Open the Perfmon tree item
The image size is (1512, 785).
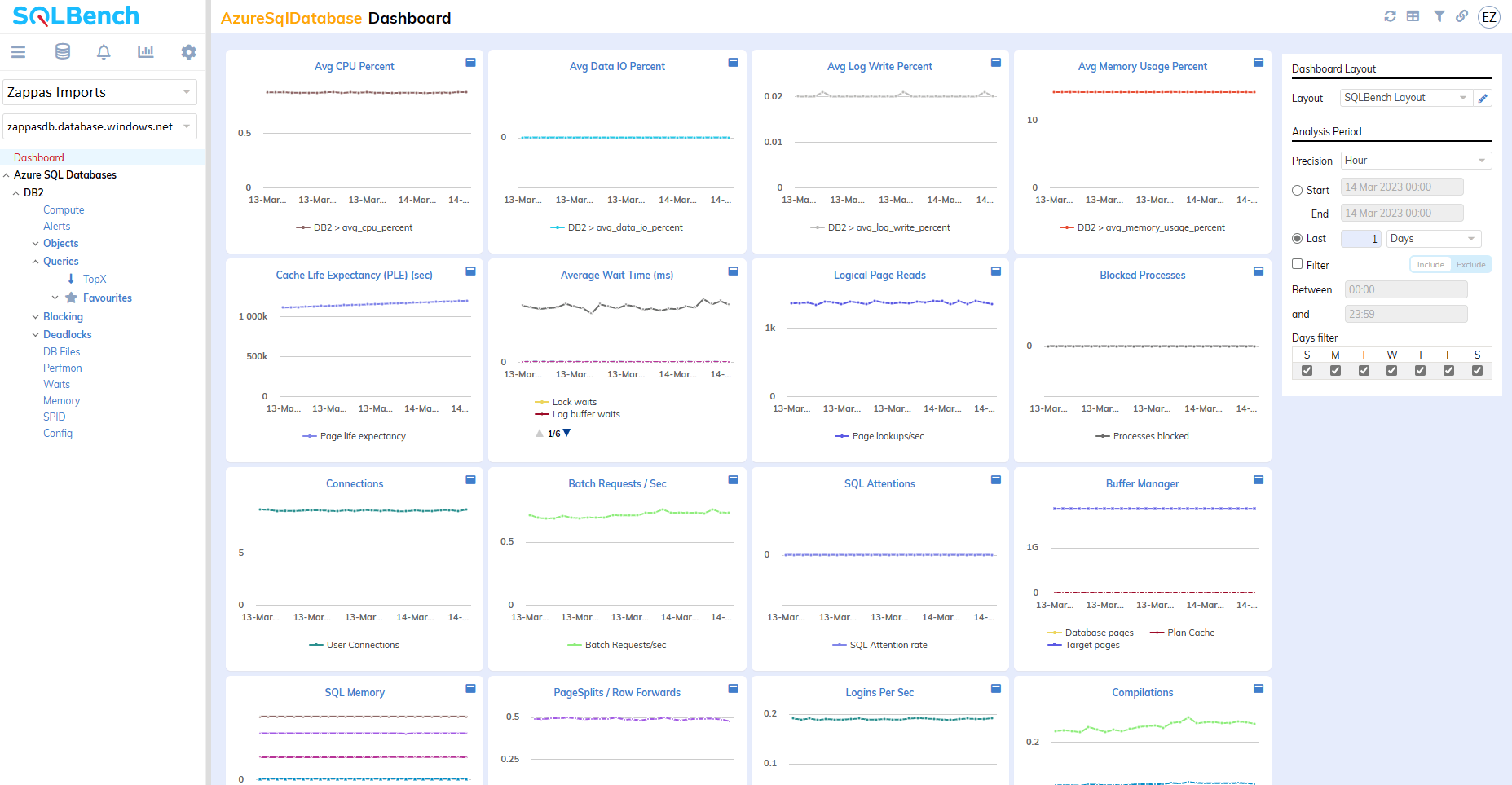62,368
